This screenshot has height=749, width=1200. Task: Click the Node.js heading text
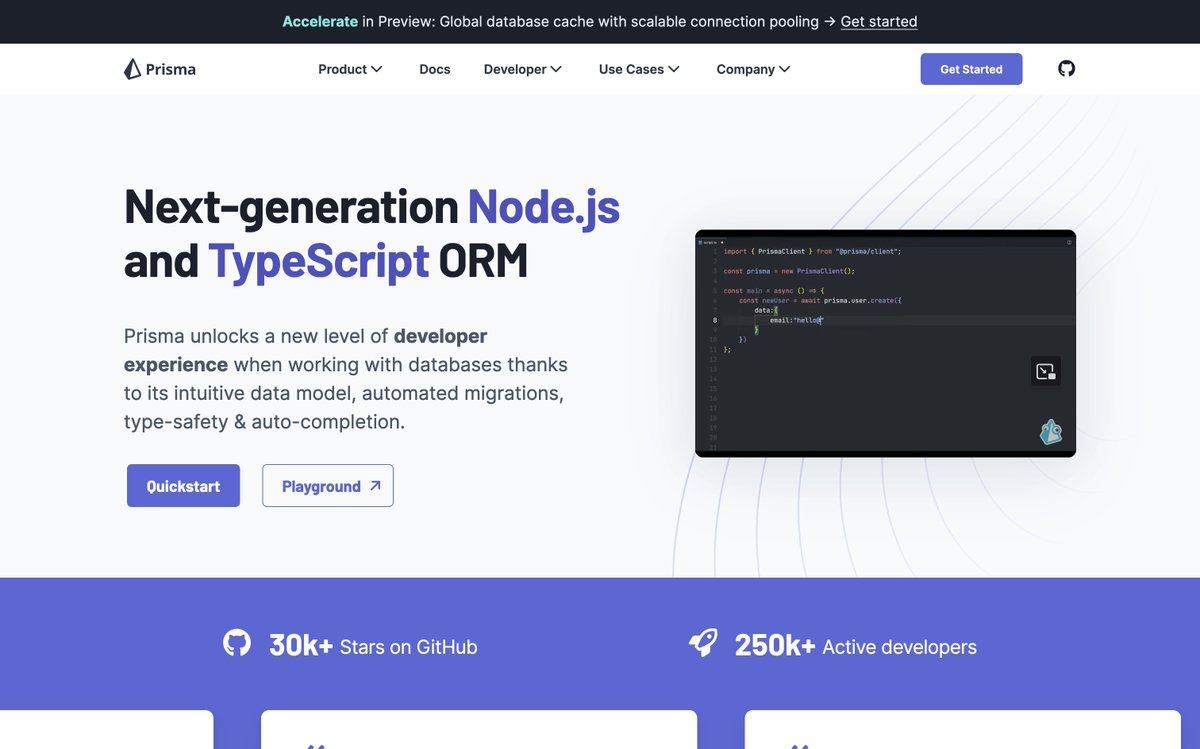(x=544, y=206)
